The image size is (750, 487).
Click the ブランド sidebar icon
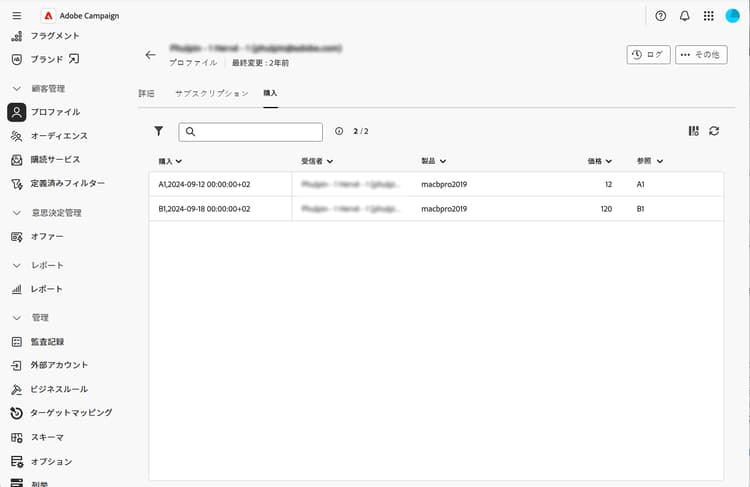pyautogui.click(x=17, y=59)
